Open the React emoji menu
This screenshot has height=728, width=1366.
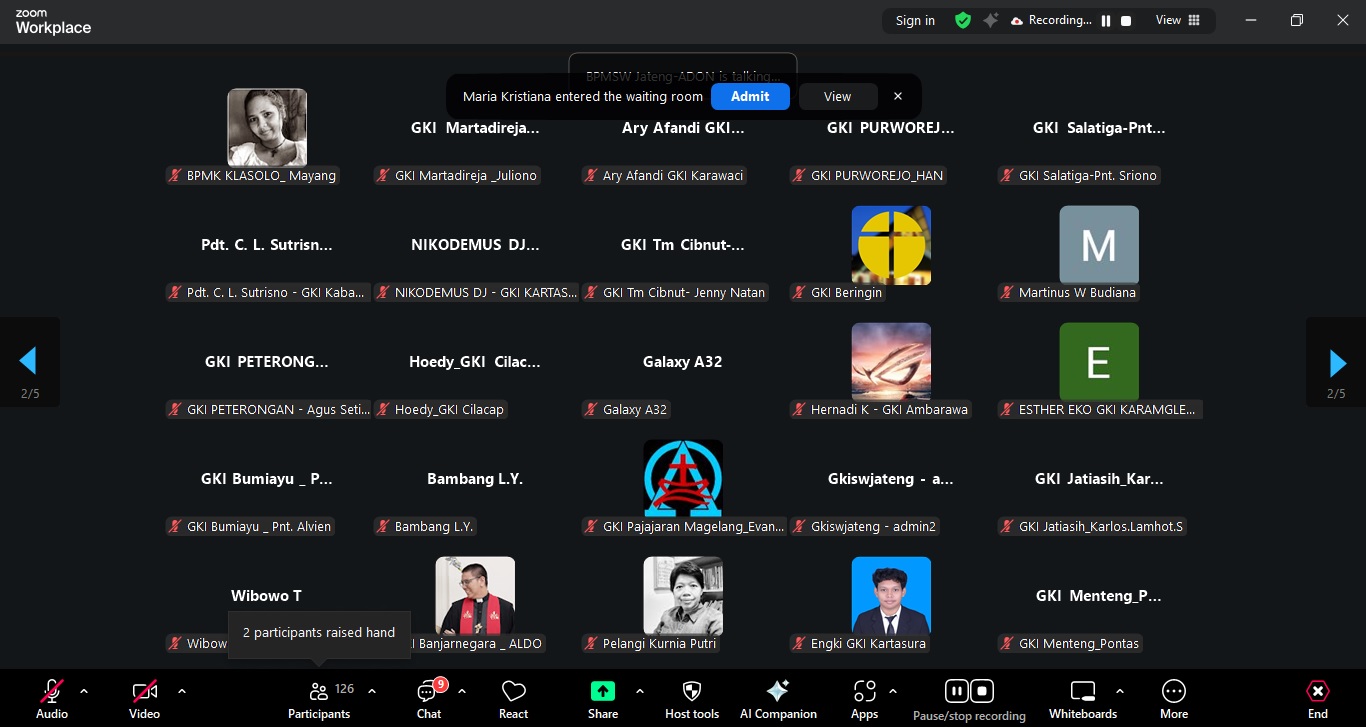tap(513, 699)
